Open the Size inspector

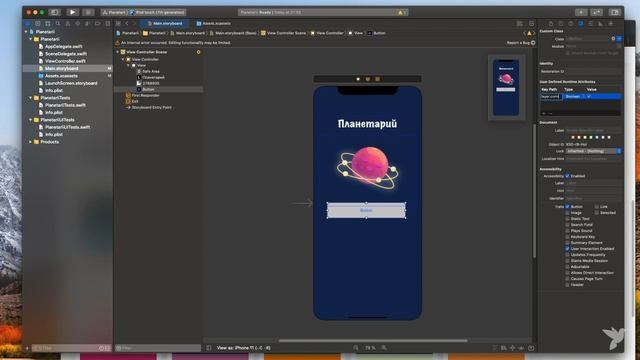click(600, 24)
